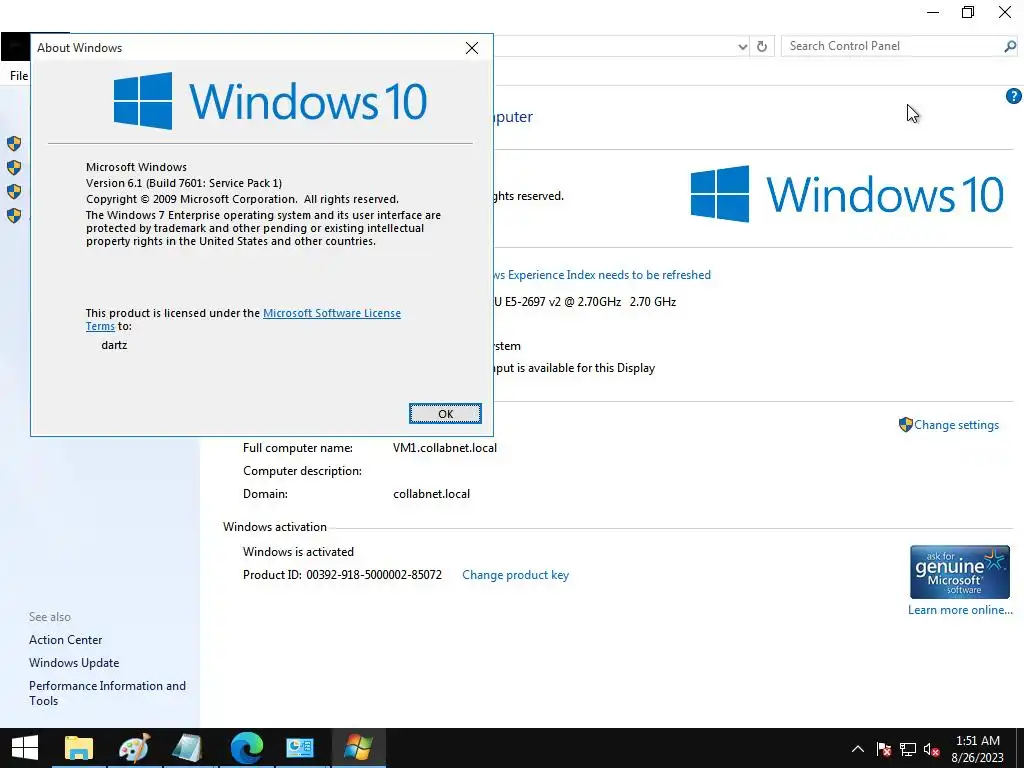Viewport: 1024px width, 768px height.
Task: Select the VM1.collabnet.local computer name text
Action: click(x=445, y=448)
